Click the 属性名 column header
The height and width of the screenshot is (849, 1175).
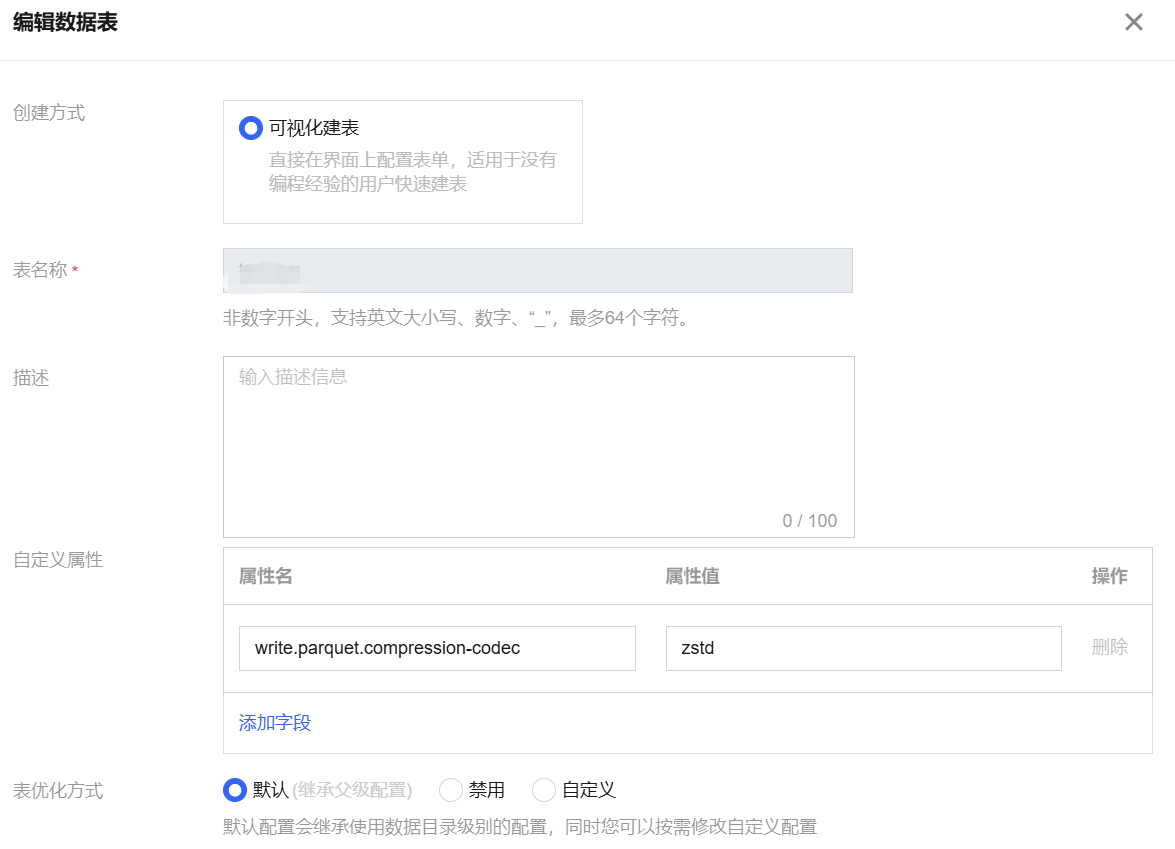265,576
